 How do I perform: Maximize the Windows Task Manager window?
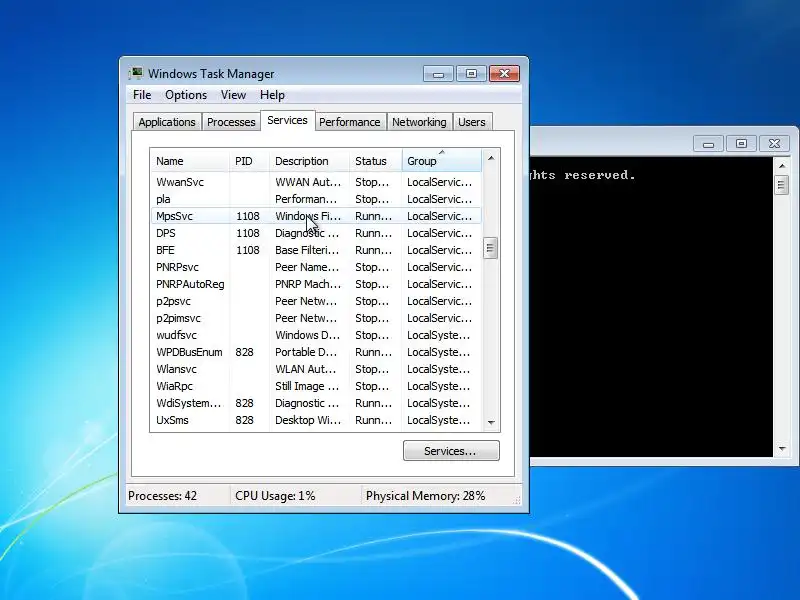coord(471,74)
